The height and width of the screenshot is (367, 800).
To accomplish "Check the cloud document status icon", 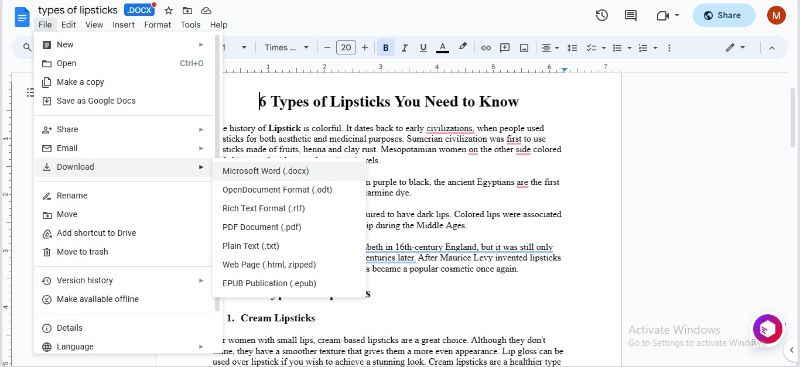I will pyautogui.click(x=206, y=11).
